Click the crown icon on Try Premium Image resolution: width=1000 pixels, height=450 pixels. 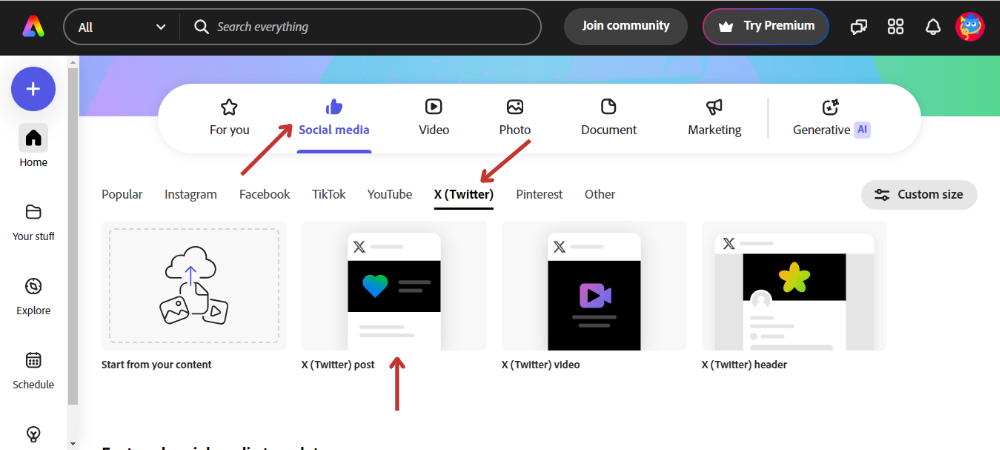725,27
